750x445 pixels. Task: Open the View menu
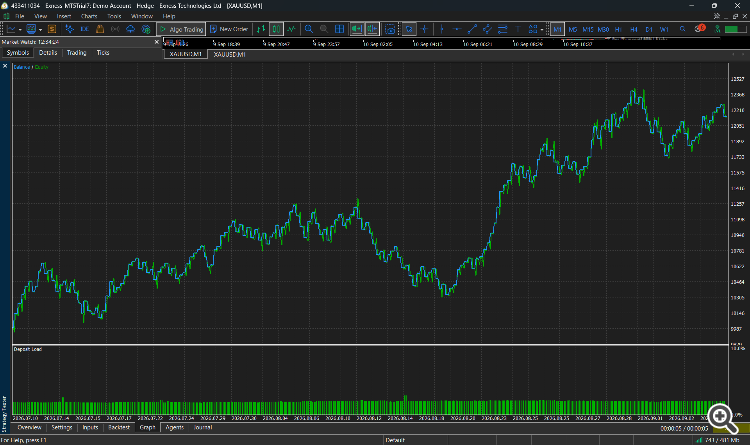pos(41,16)
